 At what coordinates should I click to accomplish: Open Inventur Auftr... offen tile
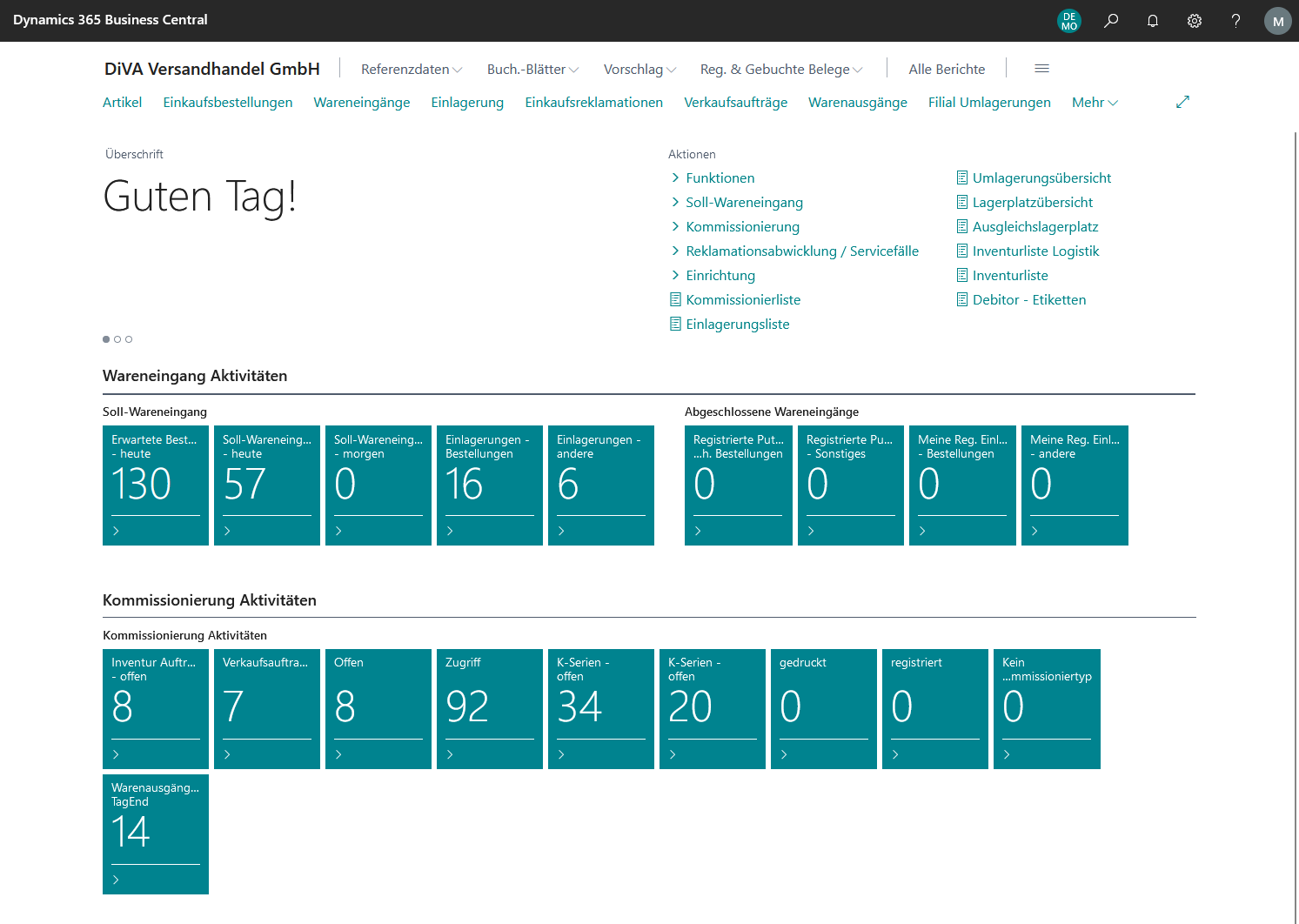tap(156, 709)
